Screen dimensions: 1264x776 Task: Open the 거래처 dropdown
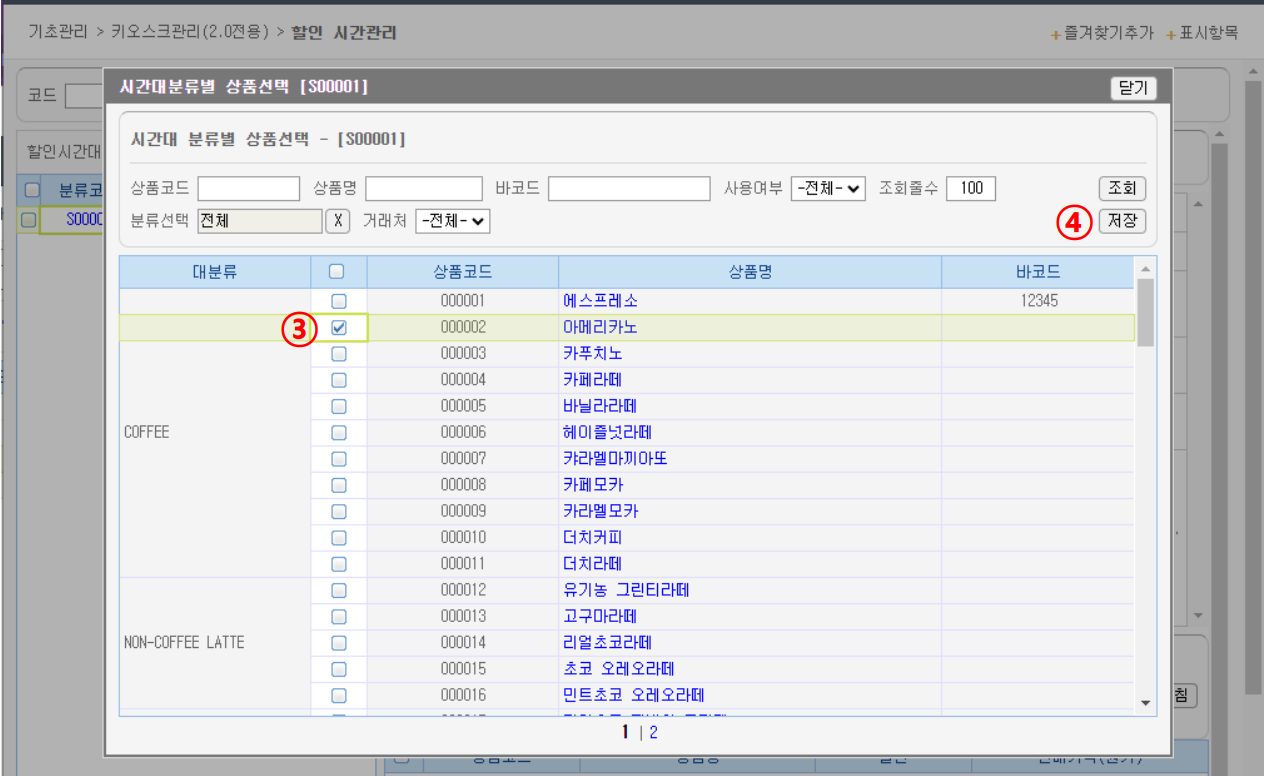coord(452,221)
